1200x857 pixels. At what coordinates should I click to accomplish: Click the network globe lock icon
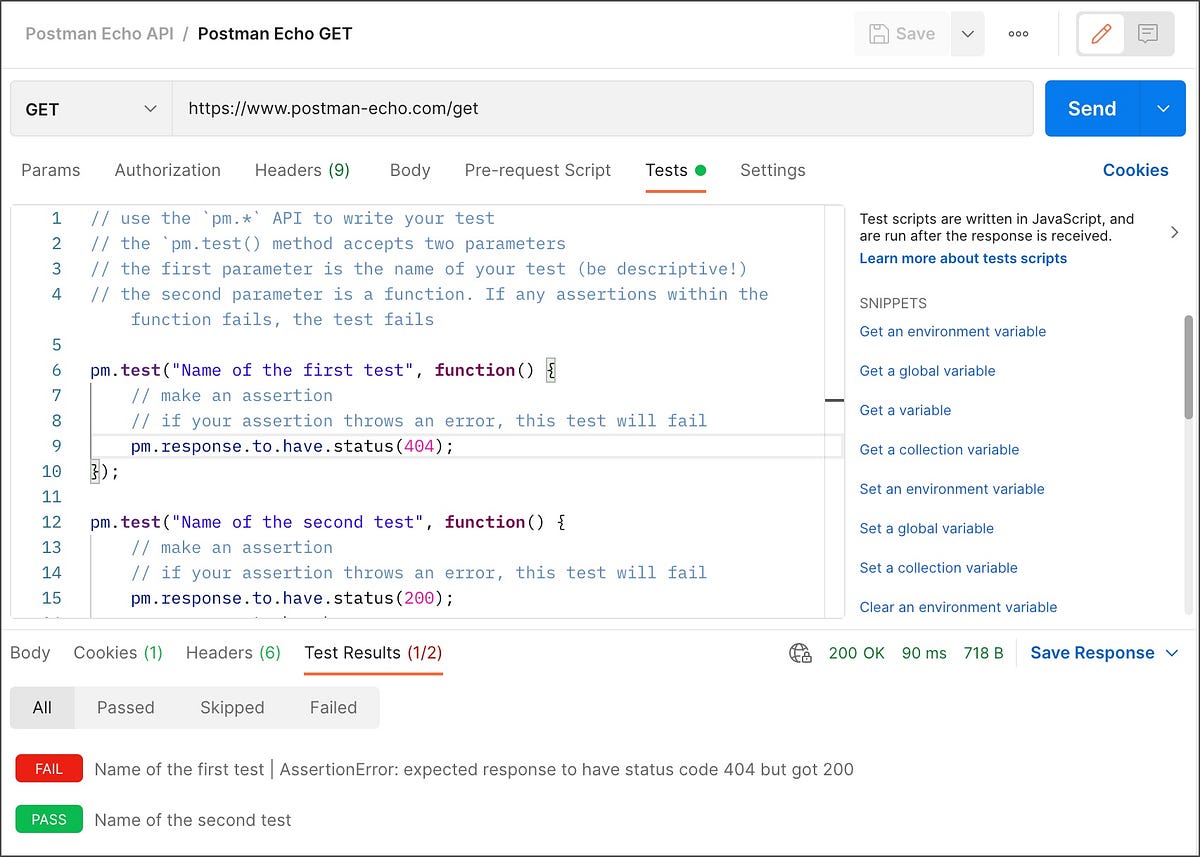(800, 653)
